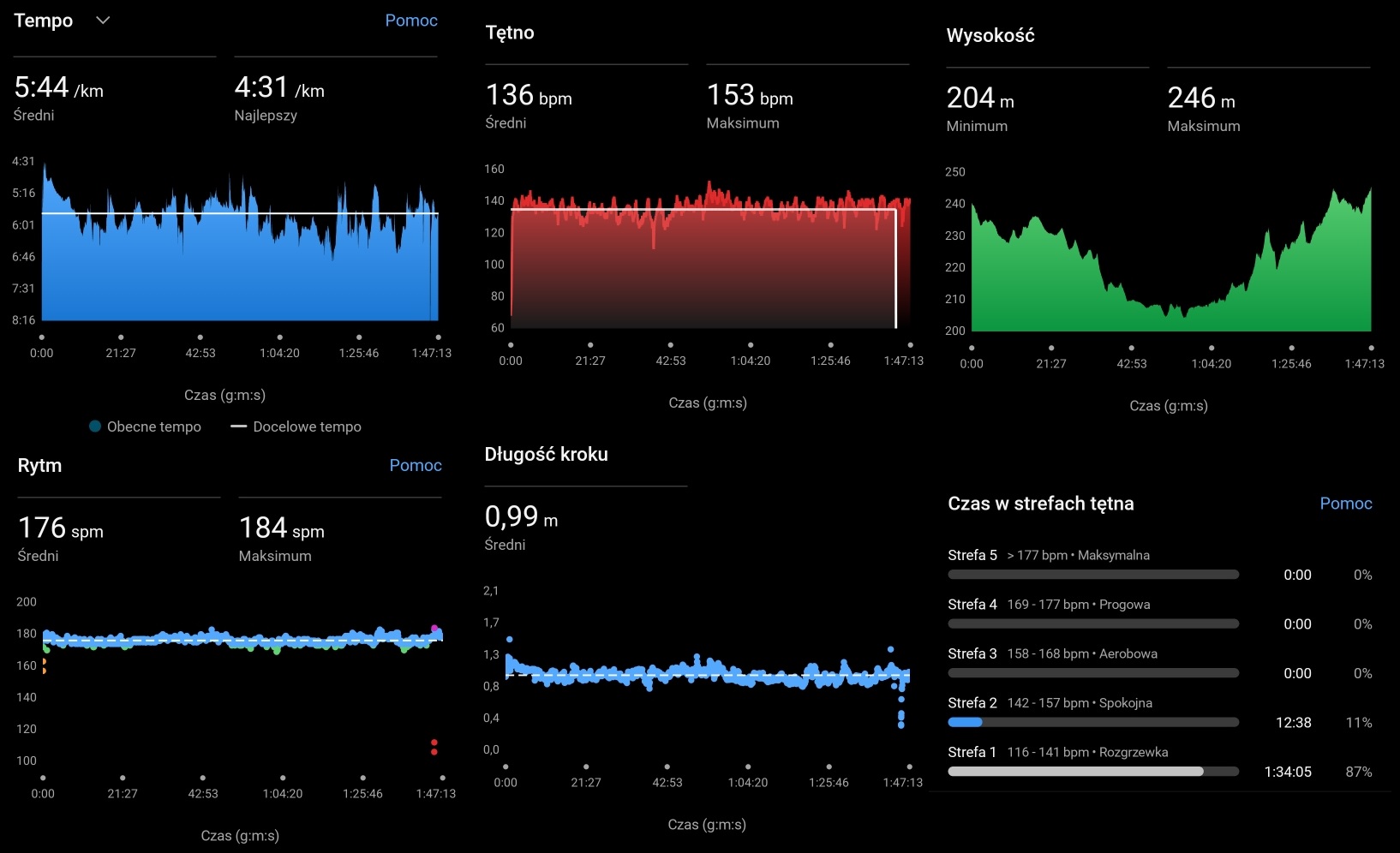This screenshot has width=1400, height=853.
Task: Click the Obecne tempo legend dot
Action: point(95,426)
